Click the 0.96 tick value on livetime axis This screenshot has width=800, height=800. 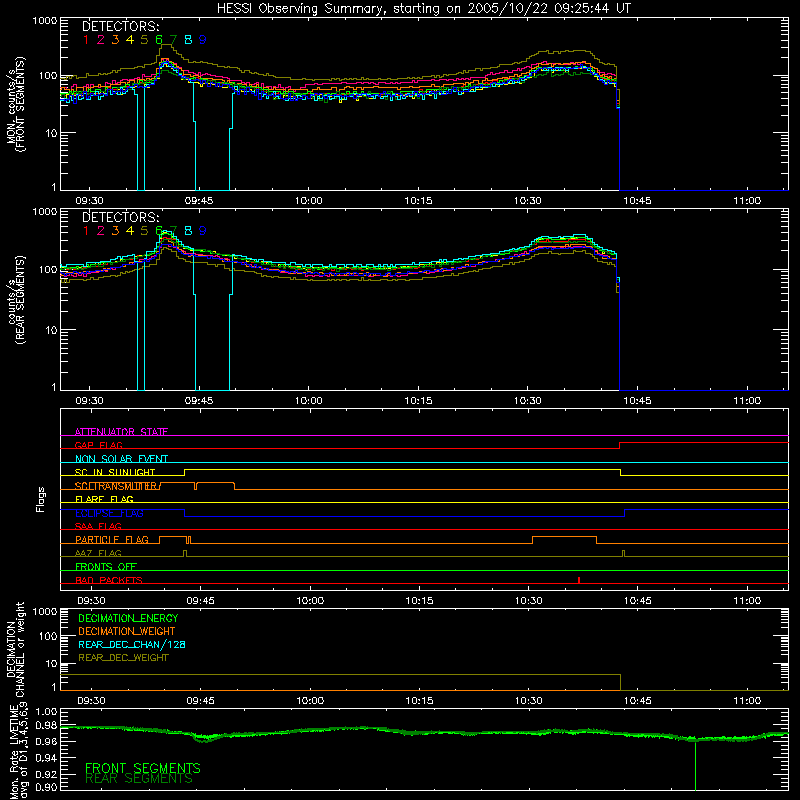[x=46, y=741]
